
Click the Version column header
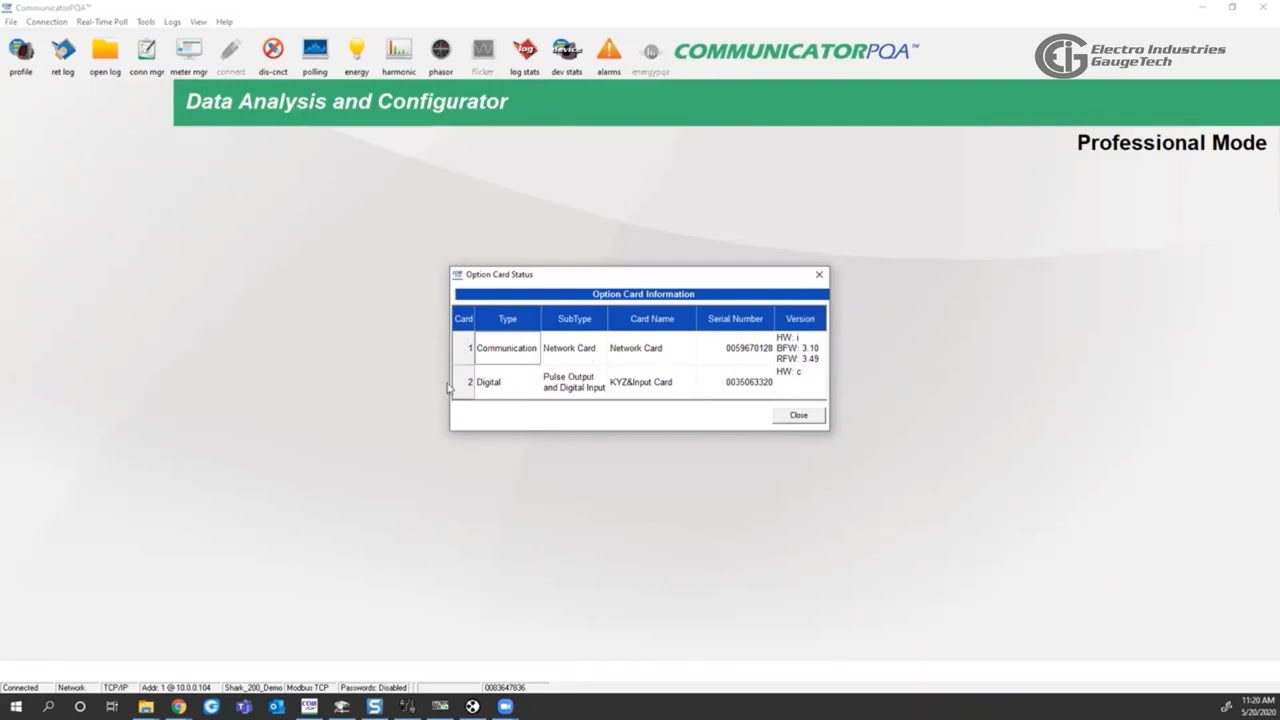click(x=800, y=319)
